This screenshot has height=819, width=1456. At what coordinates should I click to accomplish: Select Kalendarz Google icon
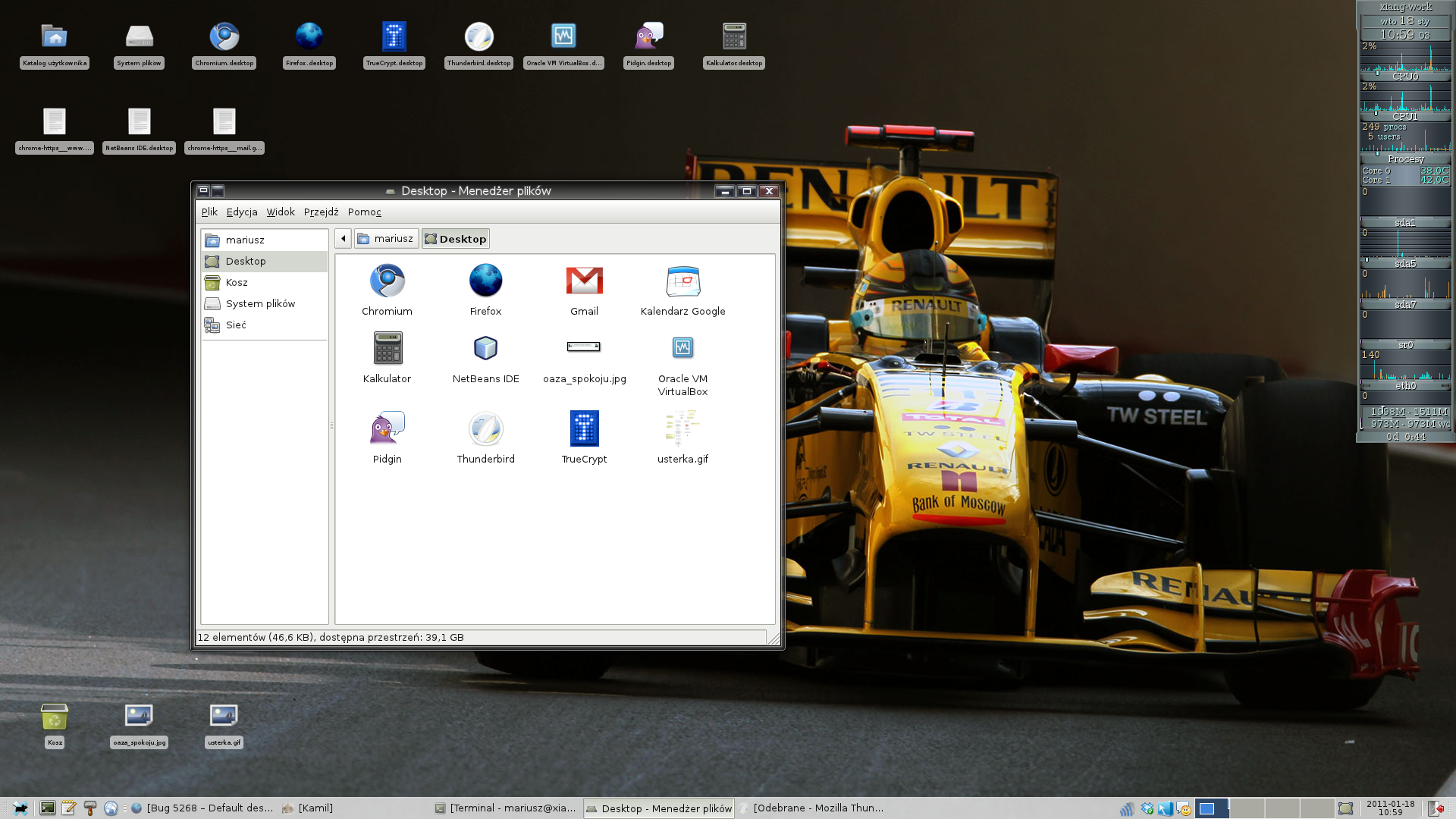[x=682, y=281]
